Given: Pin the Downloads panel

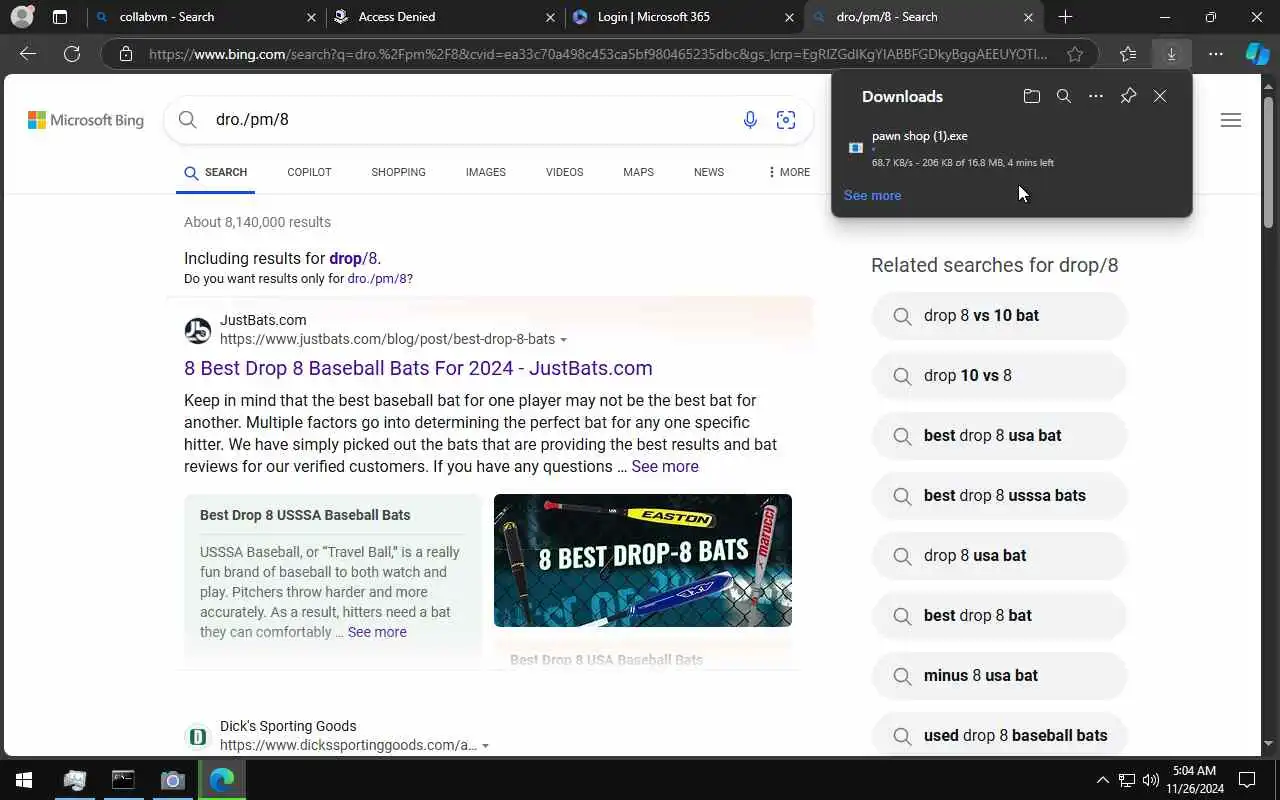Looking at the screenshot, I should tap(1128, 96).
